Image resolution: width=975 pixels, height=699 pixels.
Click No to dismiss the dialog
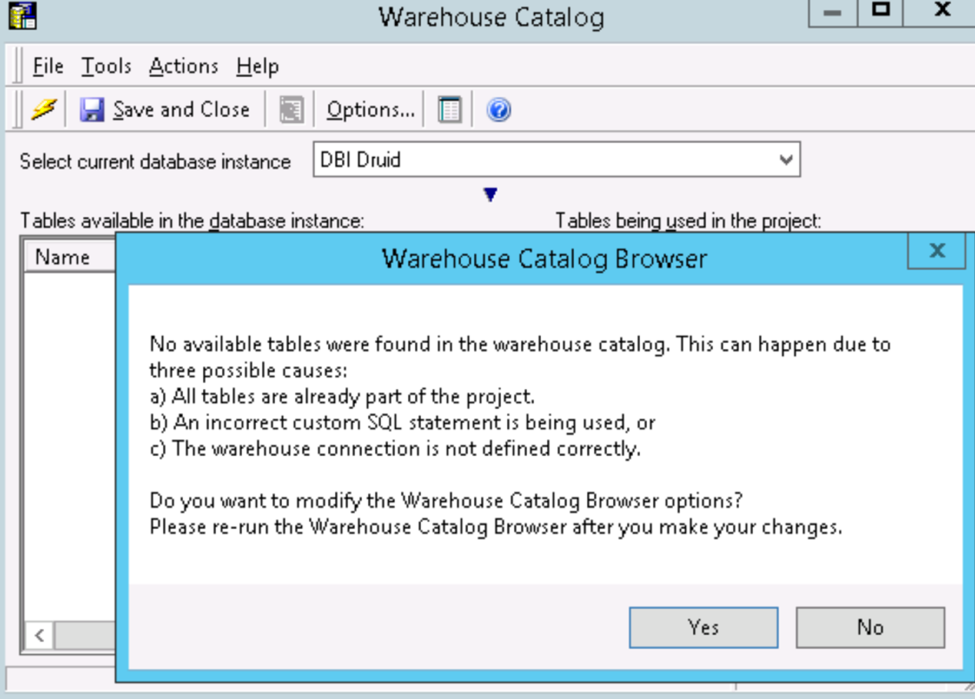tap(870, 627)
